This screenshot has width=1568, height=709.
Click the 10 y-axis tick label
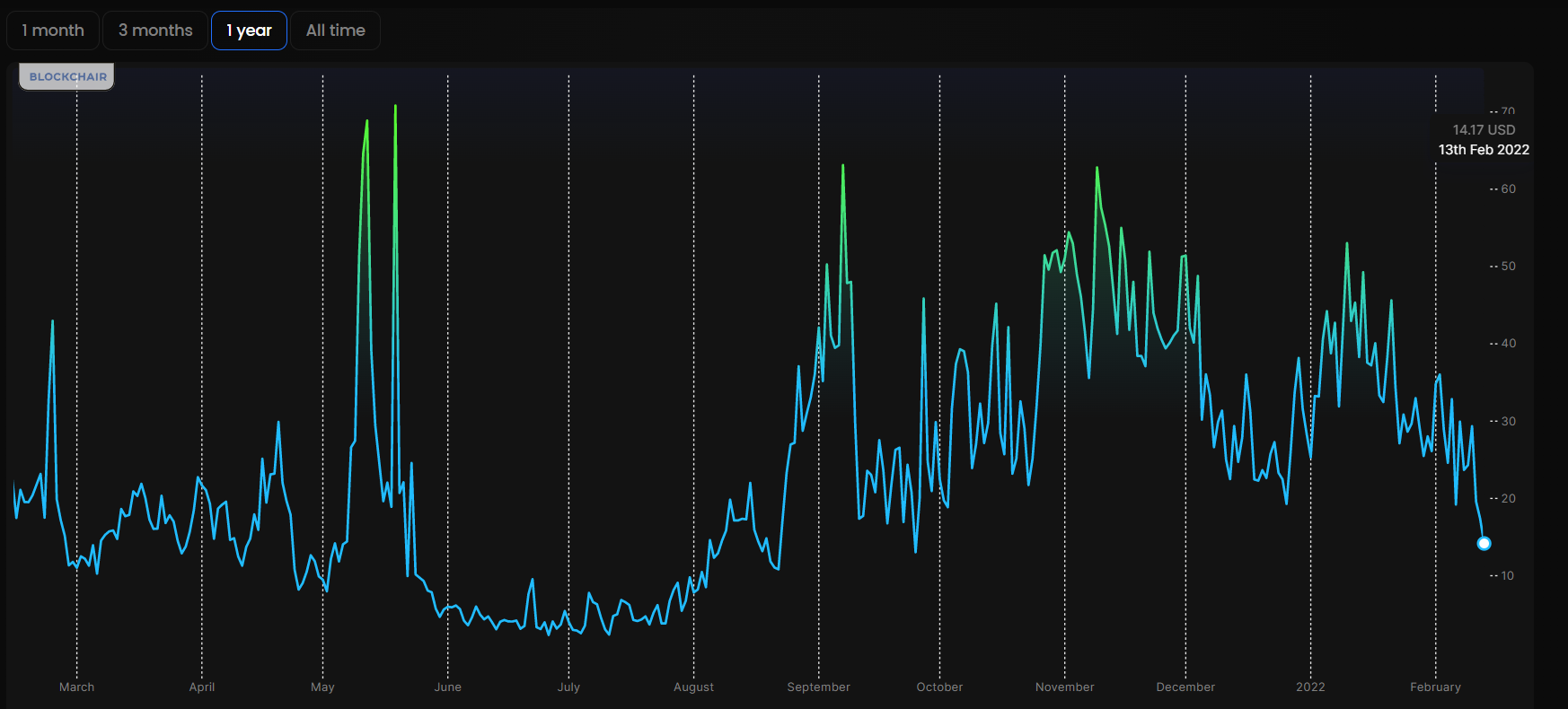pyautogui.click(x=1507, y=576)
